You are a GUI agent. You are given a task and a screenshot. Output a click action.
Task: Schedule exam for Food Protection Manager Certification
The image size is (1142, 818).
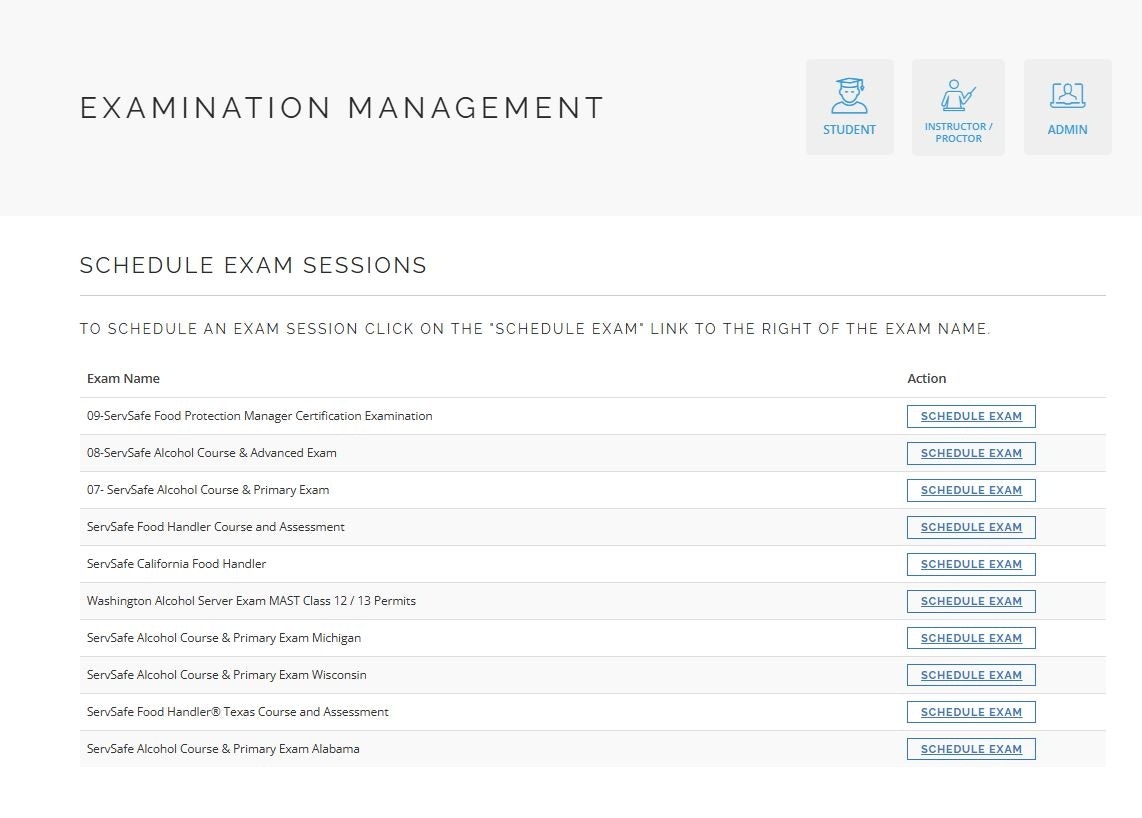click(971, 416)
